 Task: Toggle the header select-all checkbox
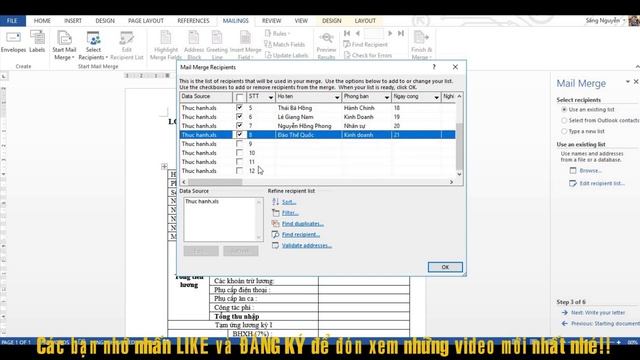(x=240, y=97)
